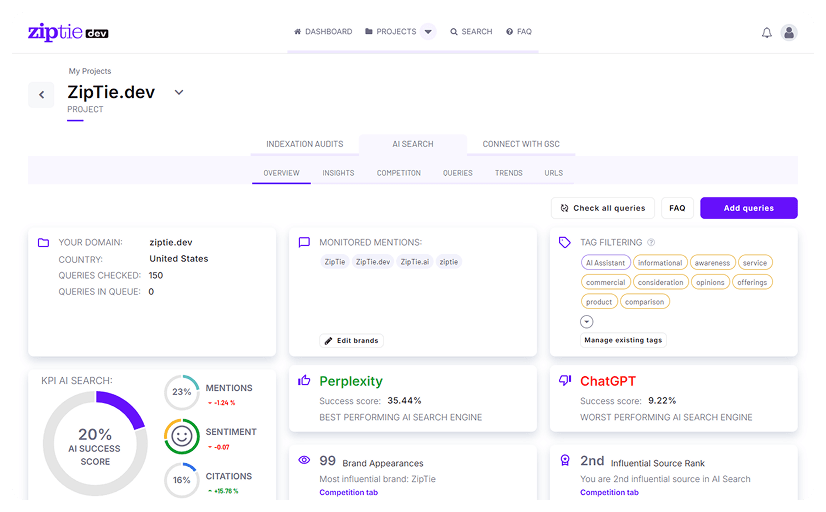Switch to the Indexation Audits tab
This screenshot has width=826, height=512.
(x=304, y=144)
